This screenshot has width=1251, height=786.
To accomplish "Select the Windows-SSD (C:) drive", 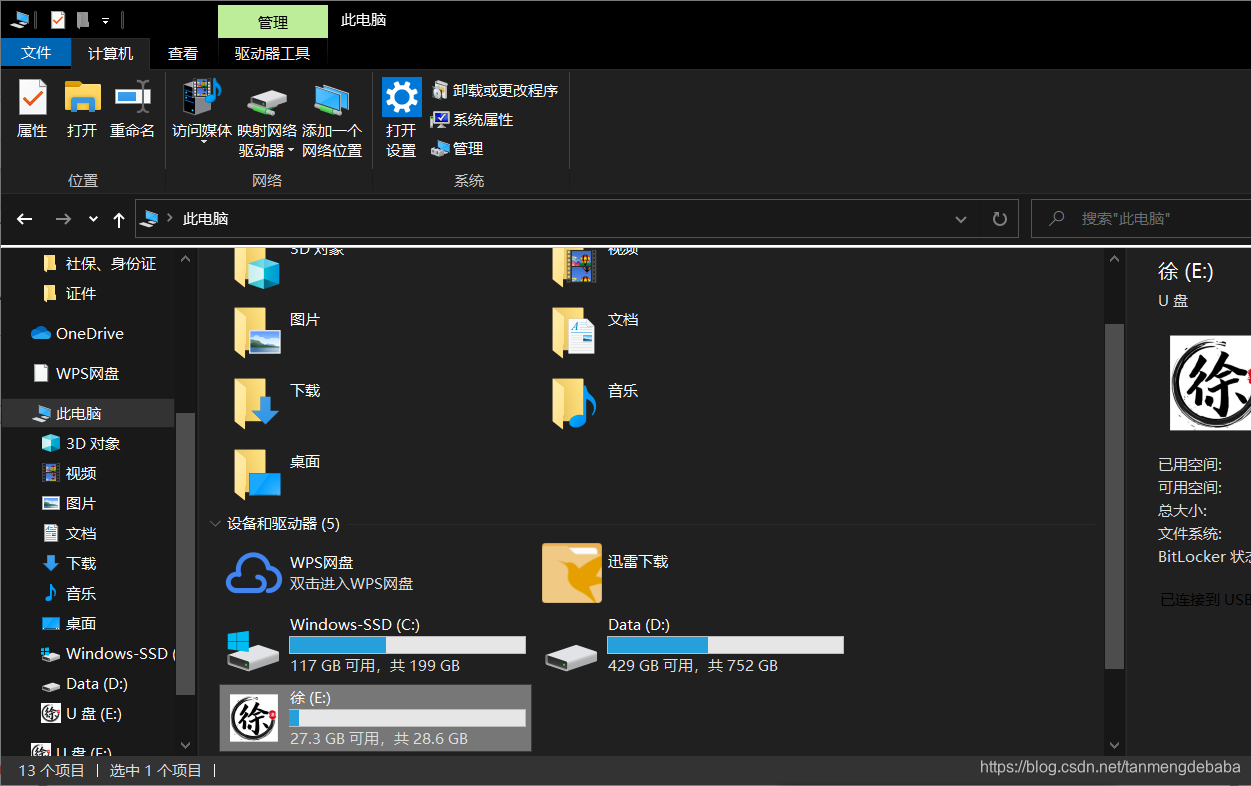I will (252, 647).
